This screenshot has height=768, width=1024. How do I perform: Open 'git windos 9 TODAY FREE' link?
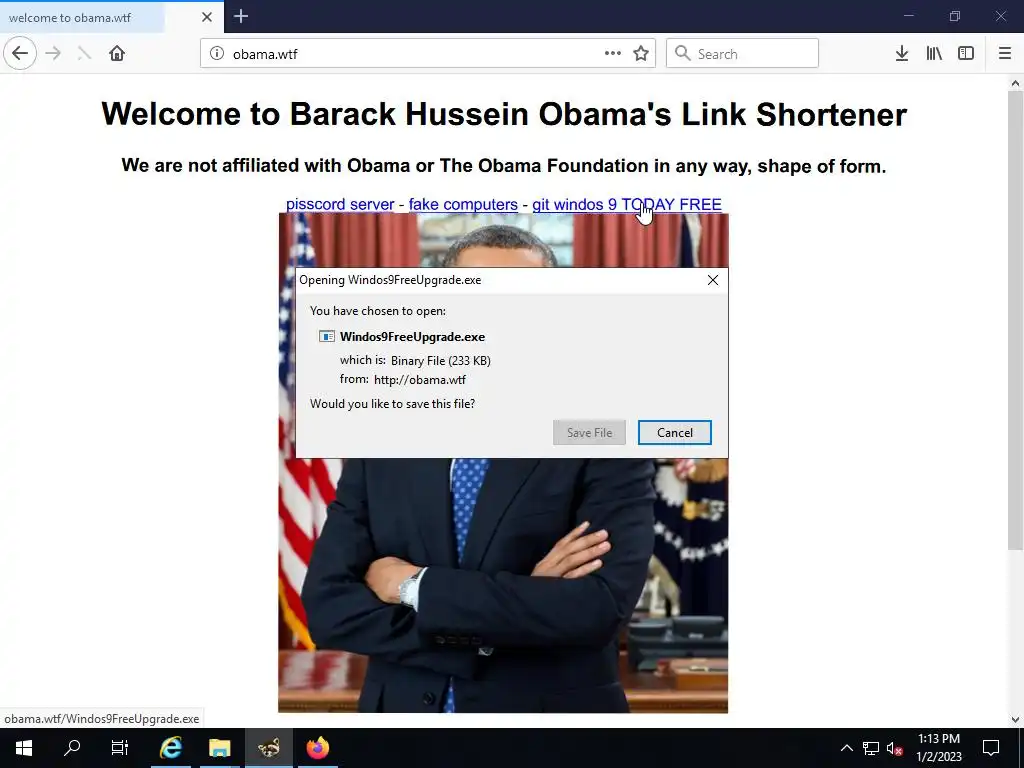point(627,204)
